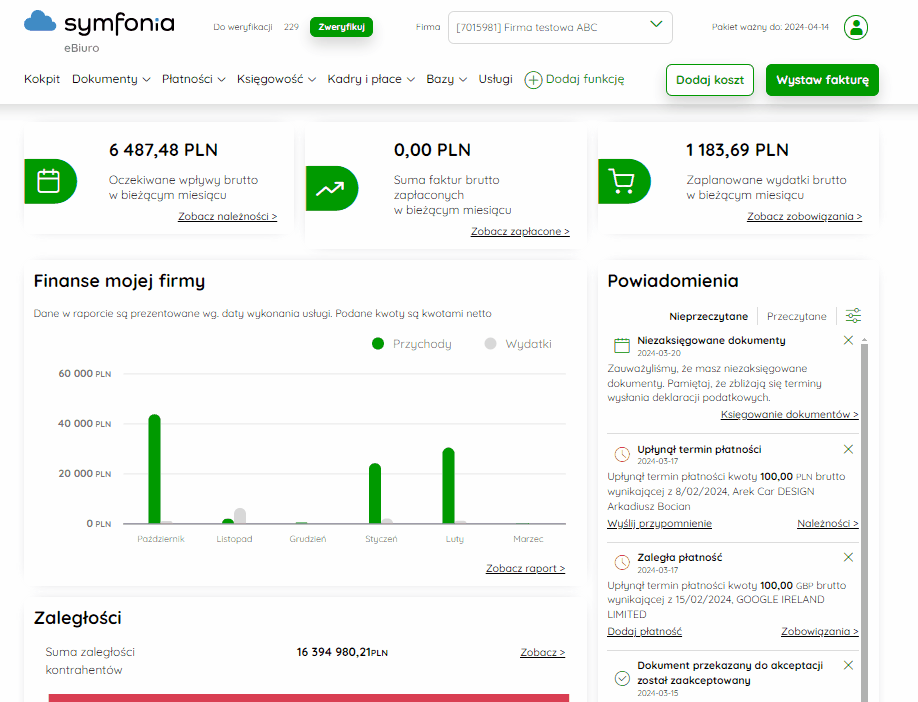Open the Należności link in notification

tap(827, 523)
